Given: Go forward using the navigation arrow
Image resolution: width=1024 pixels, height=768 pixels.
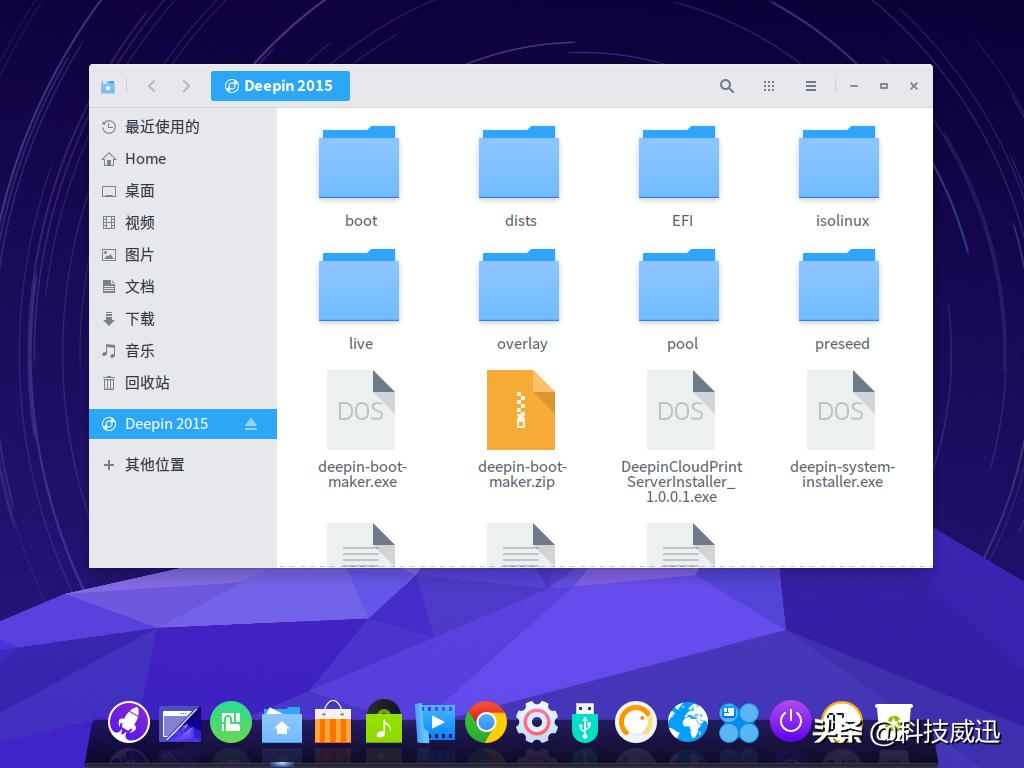Looking at the screenshot, I should click(186, 86).
